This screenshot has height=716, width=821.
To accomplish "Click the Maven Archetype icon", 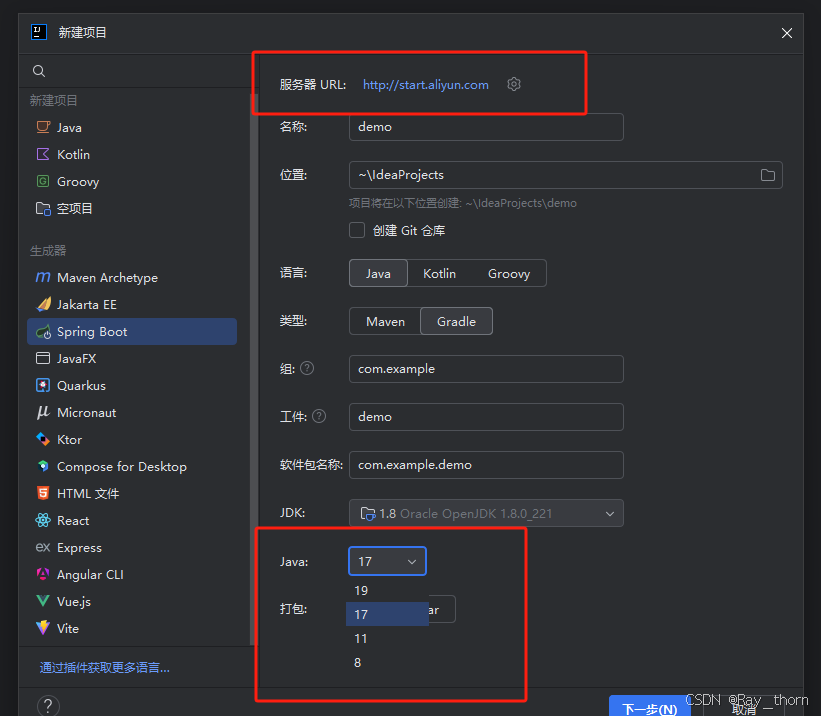I will (43, 277).
